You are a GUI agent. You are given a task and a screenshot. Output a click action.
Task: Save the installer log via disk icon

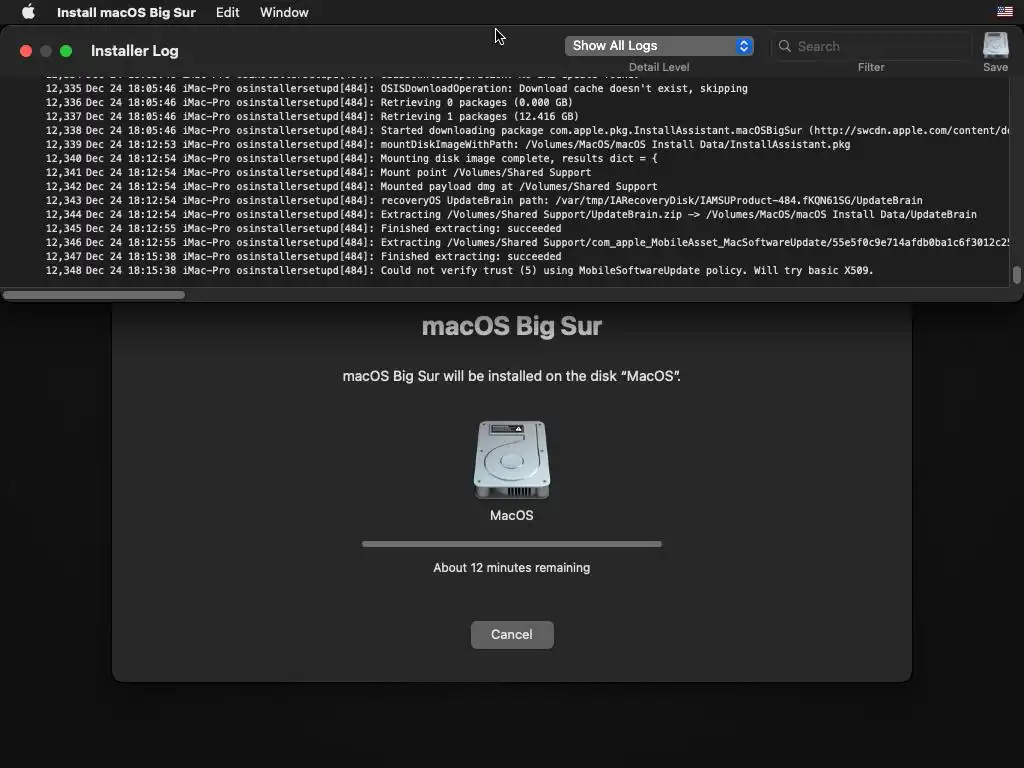point(995,46)
